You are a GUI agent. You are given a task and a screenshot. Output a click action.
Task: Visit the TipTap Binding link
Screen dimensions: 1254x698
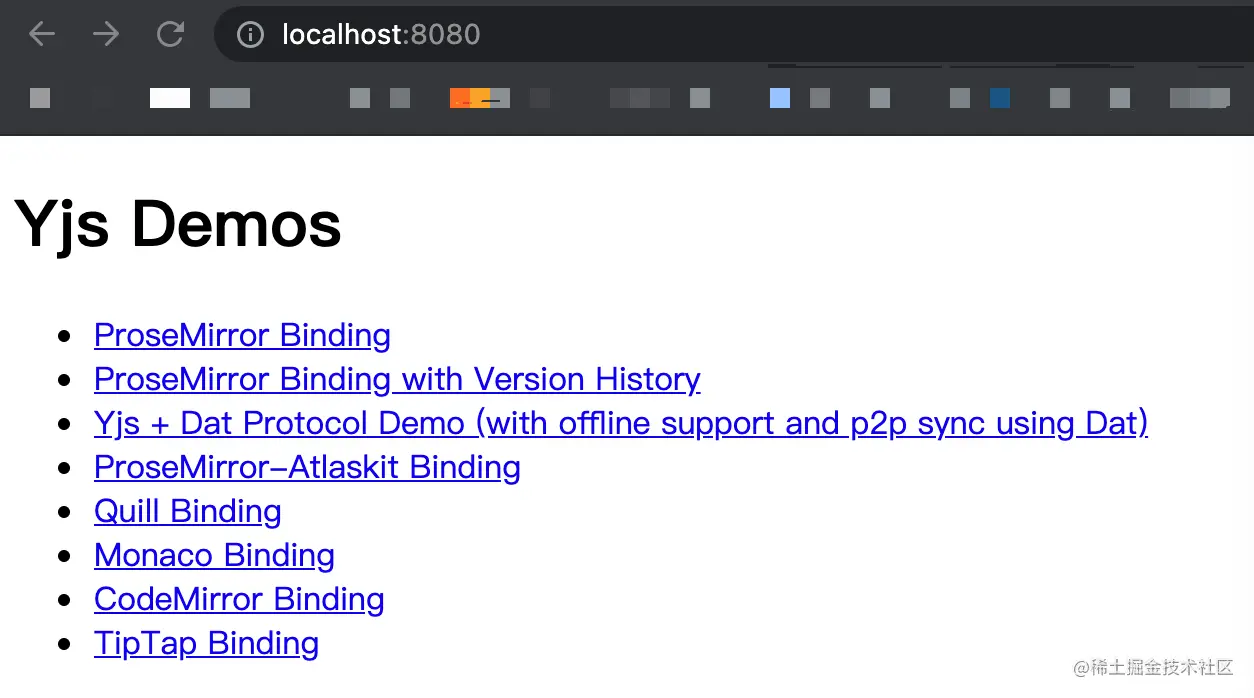tap(206, 643)
